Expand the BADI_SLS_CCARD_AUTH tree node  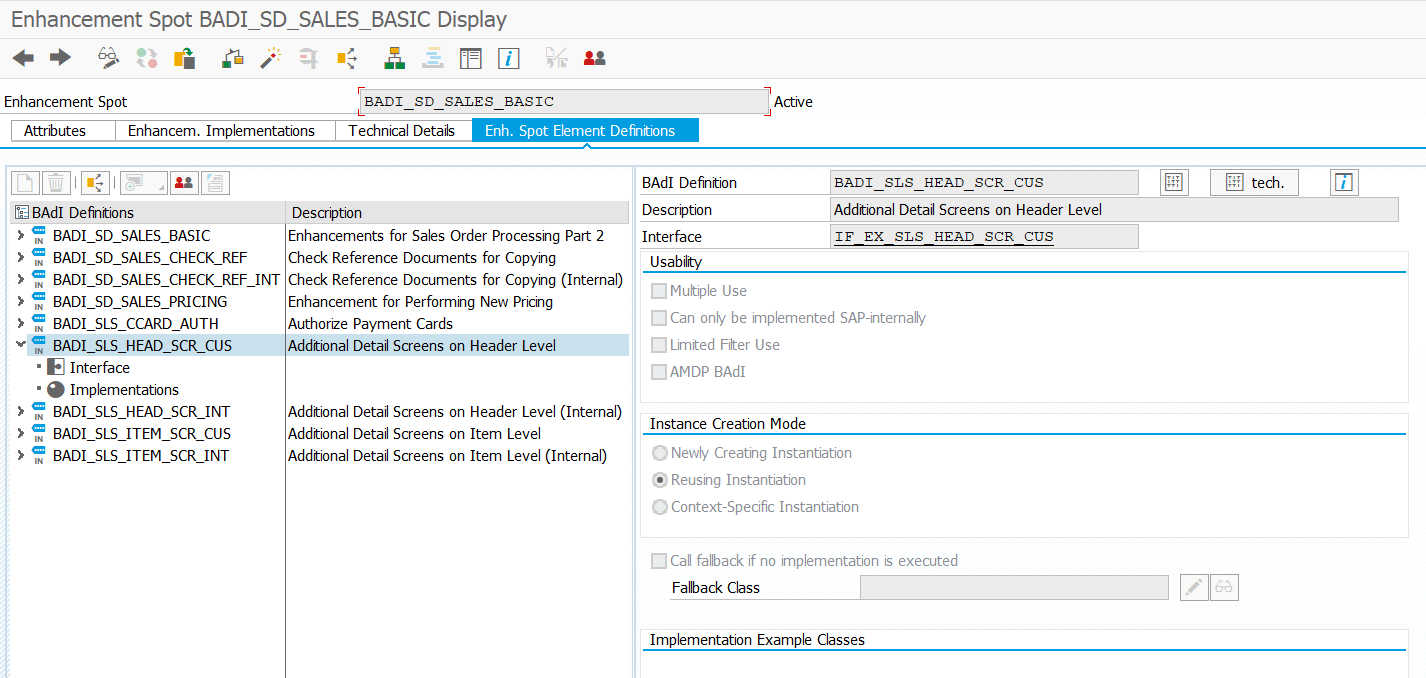(x=20, y=324)
